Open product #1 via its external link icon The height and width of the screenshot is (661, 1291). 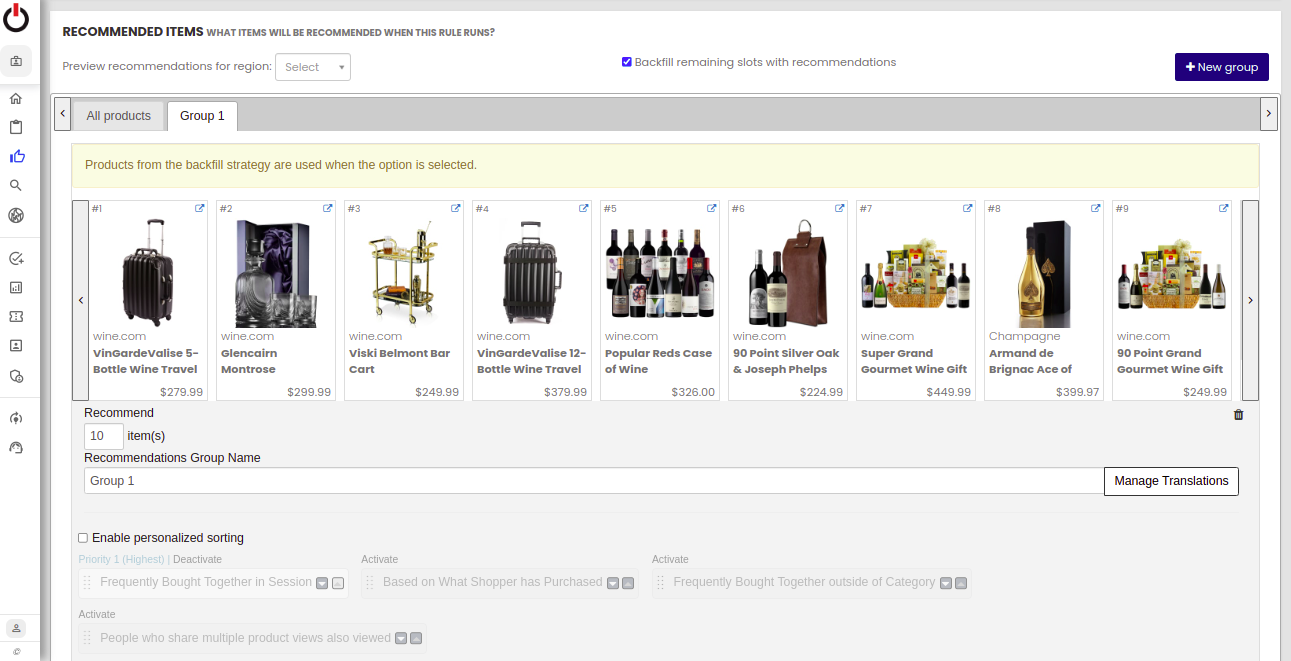[199, 208]
